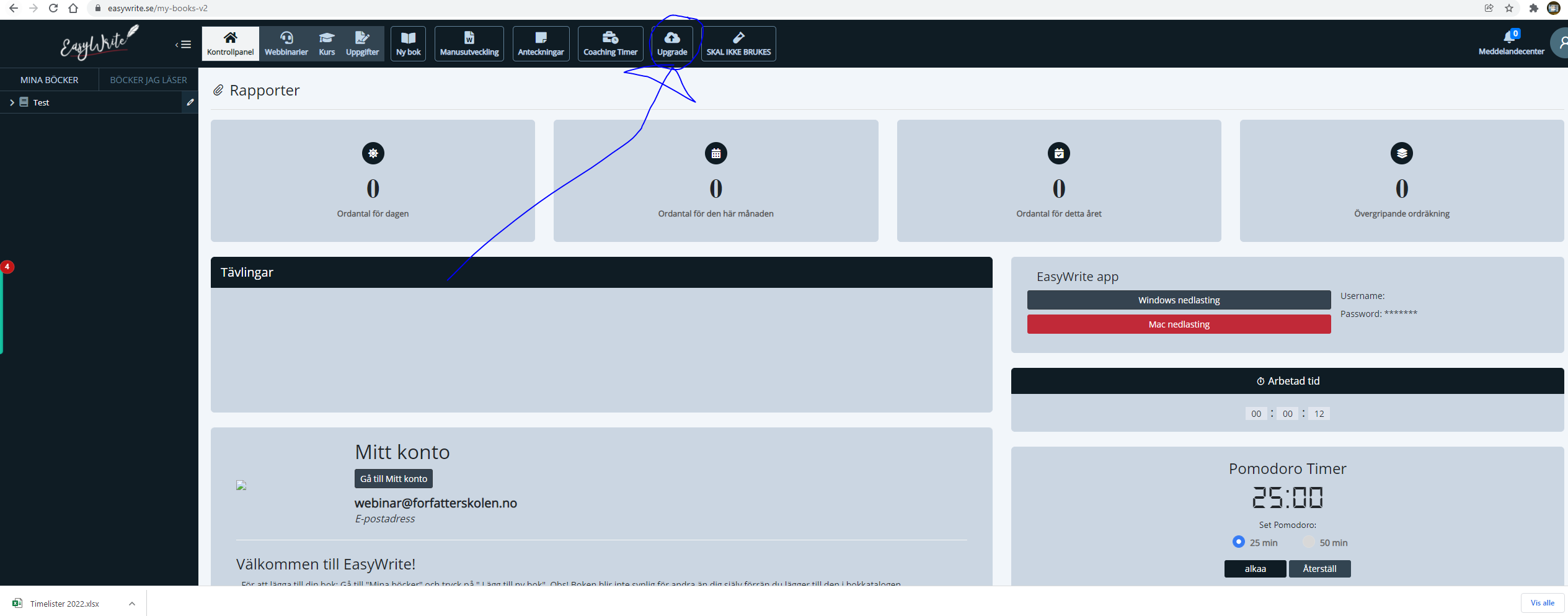The image size is (1568, 616).
Task: Launch the Coaching Timer
Action: pyautogui.click(x=610, y=43)
